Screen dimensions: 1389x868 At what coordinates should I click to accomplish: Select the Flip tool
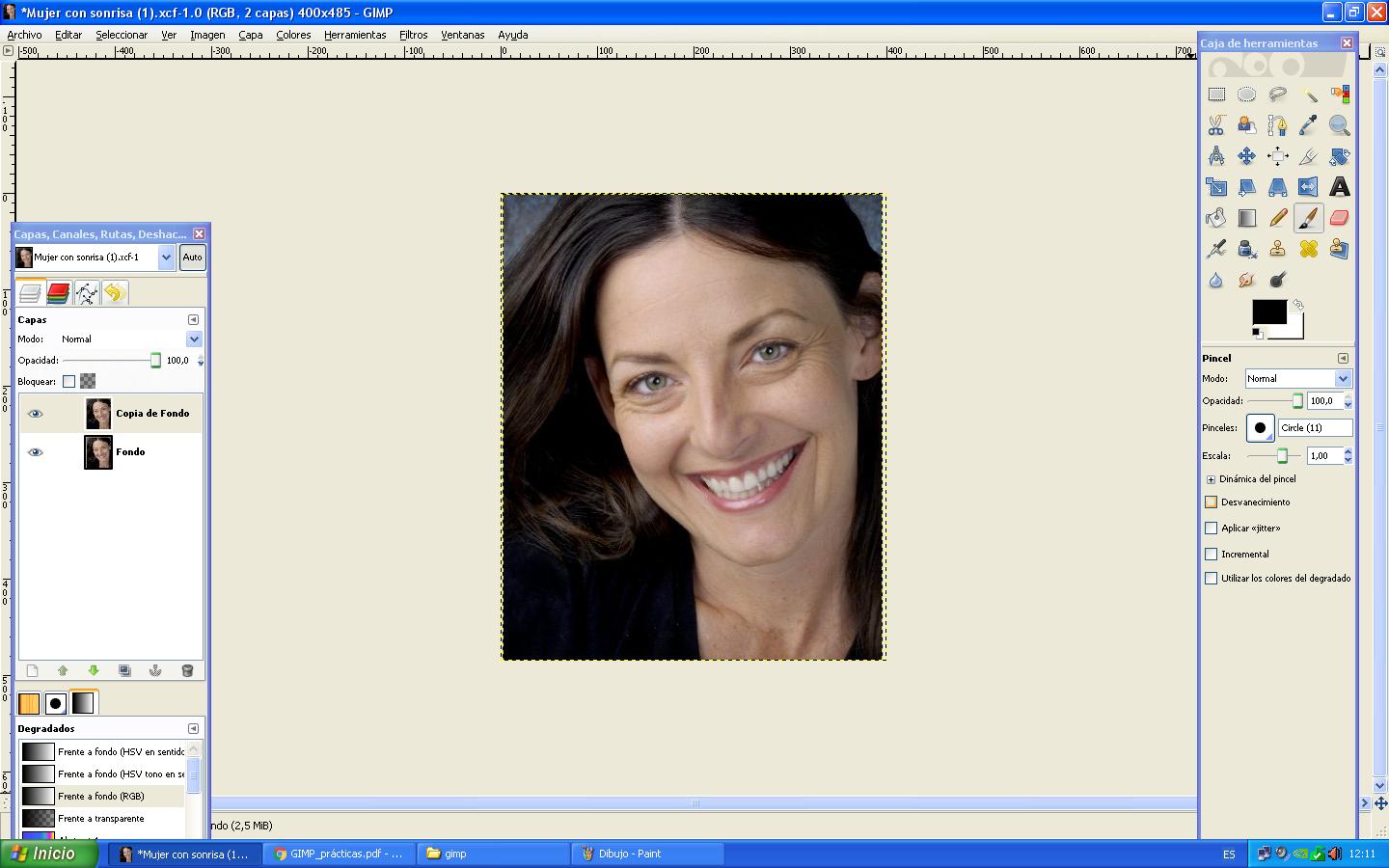pos(1309,187)
